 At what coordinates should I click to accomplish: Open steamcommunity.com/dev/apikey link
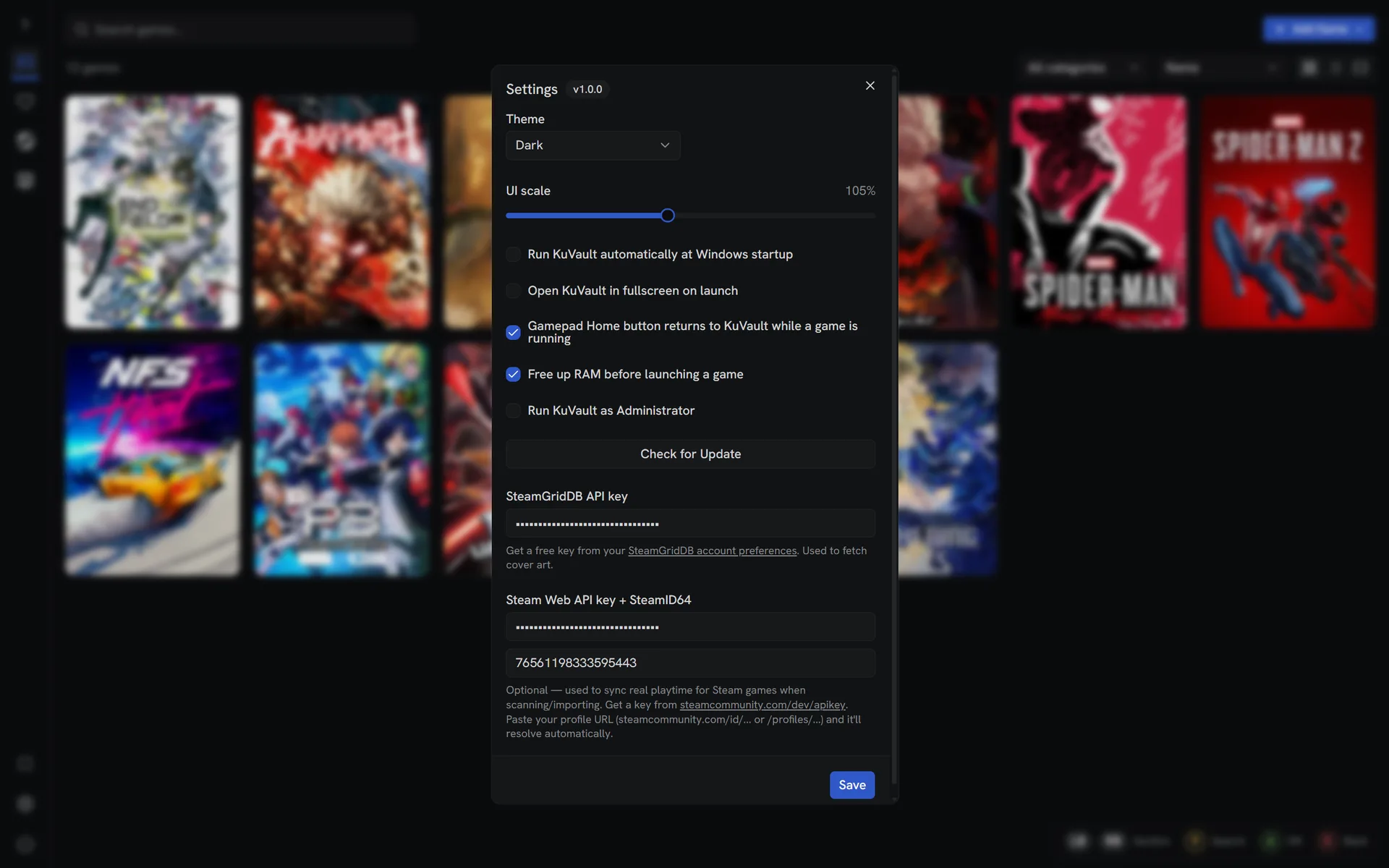[763, 705]
